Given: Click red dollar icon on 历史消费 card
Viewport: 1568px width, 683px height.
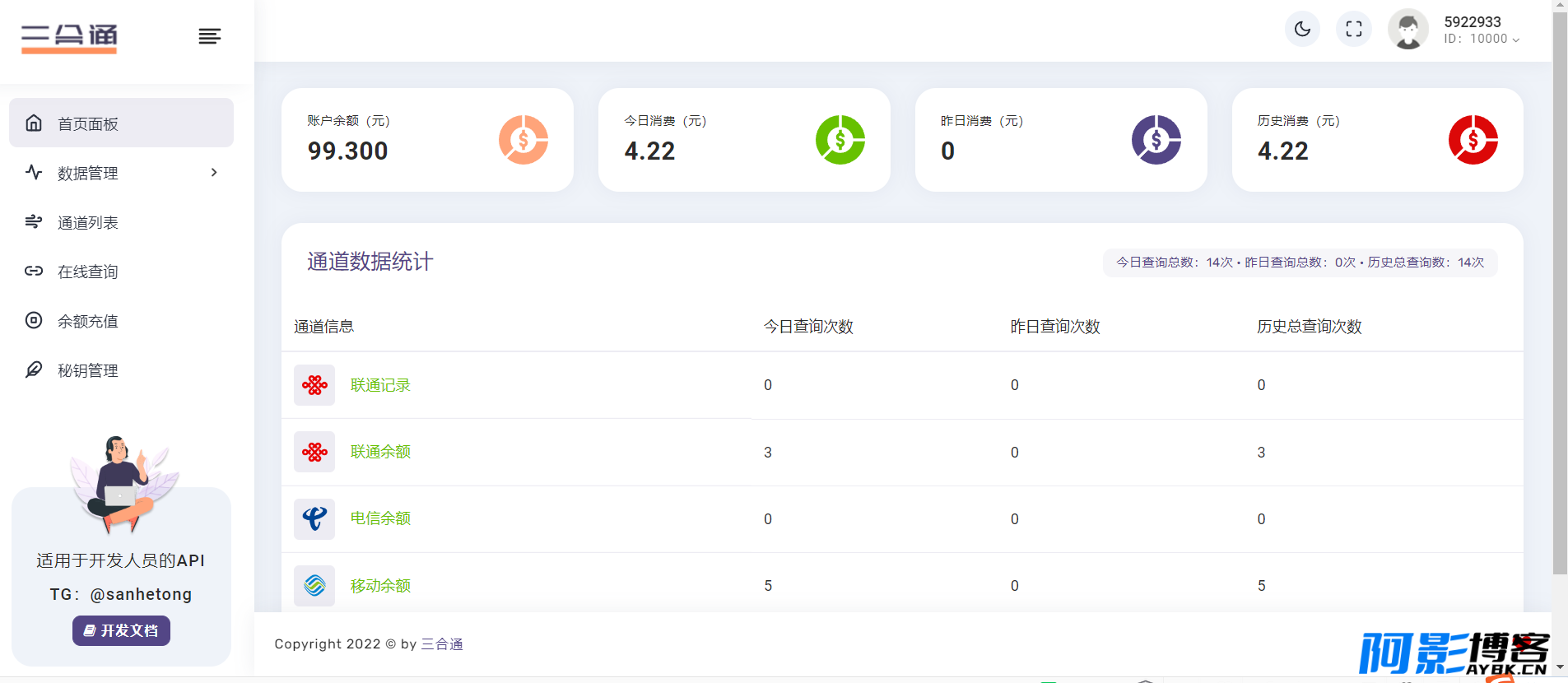Looking at the screenshot, I should tap(1473, 140).
